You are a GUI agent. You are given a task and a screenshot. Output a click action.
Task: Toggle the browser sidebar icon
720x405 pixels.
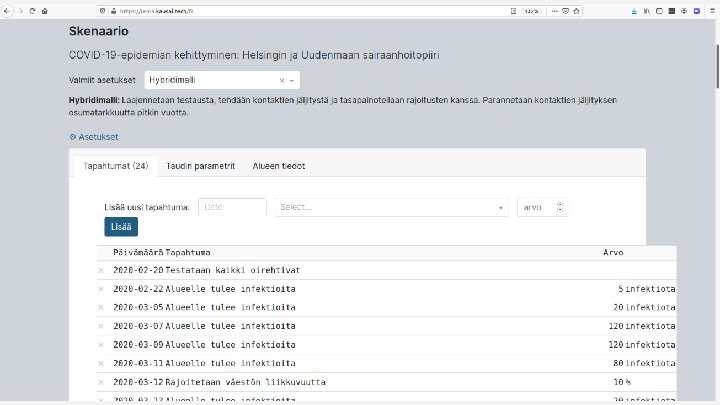659,11
